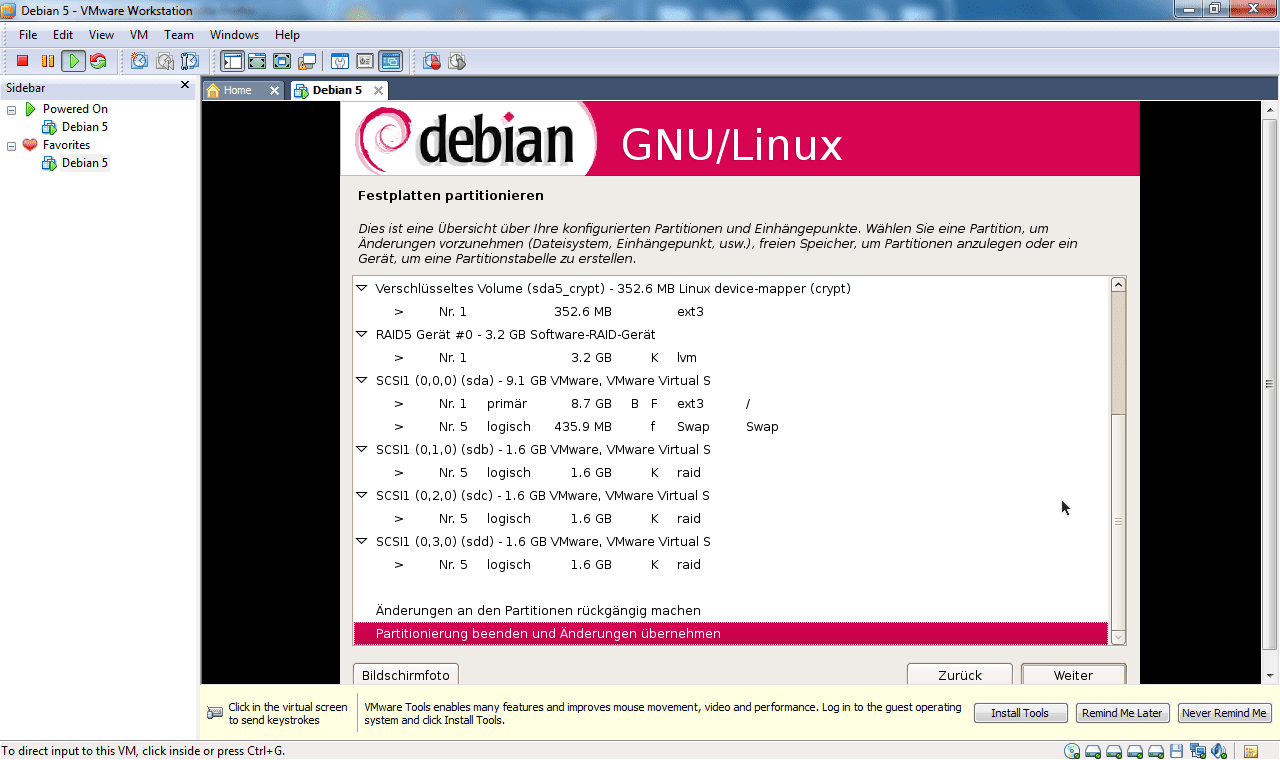The height and width of the screenshot is (760, 1280).
Task: Select Powered On in sidebar tree
Action: click(75, 109)
